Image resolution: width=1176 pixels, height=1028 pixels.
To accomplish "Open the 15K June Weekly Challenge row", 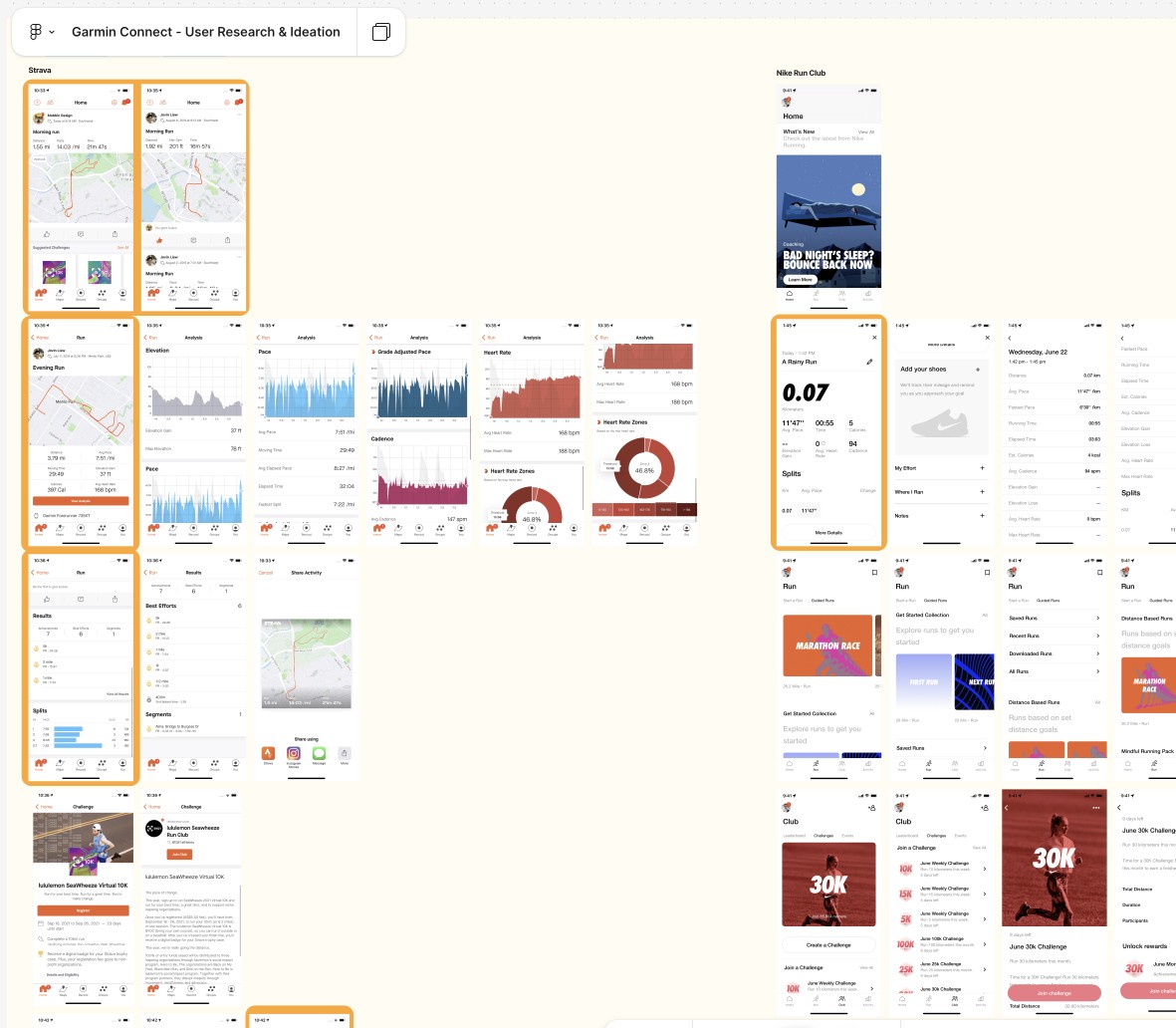I will [x=941, y=894].
